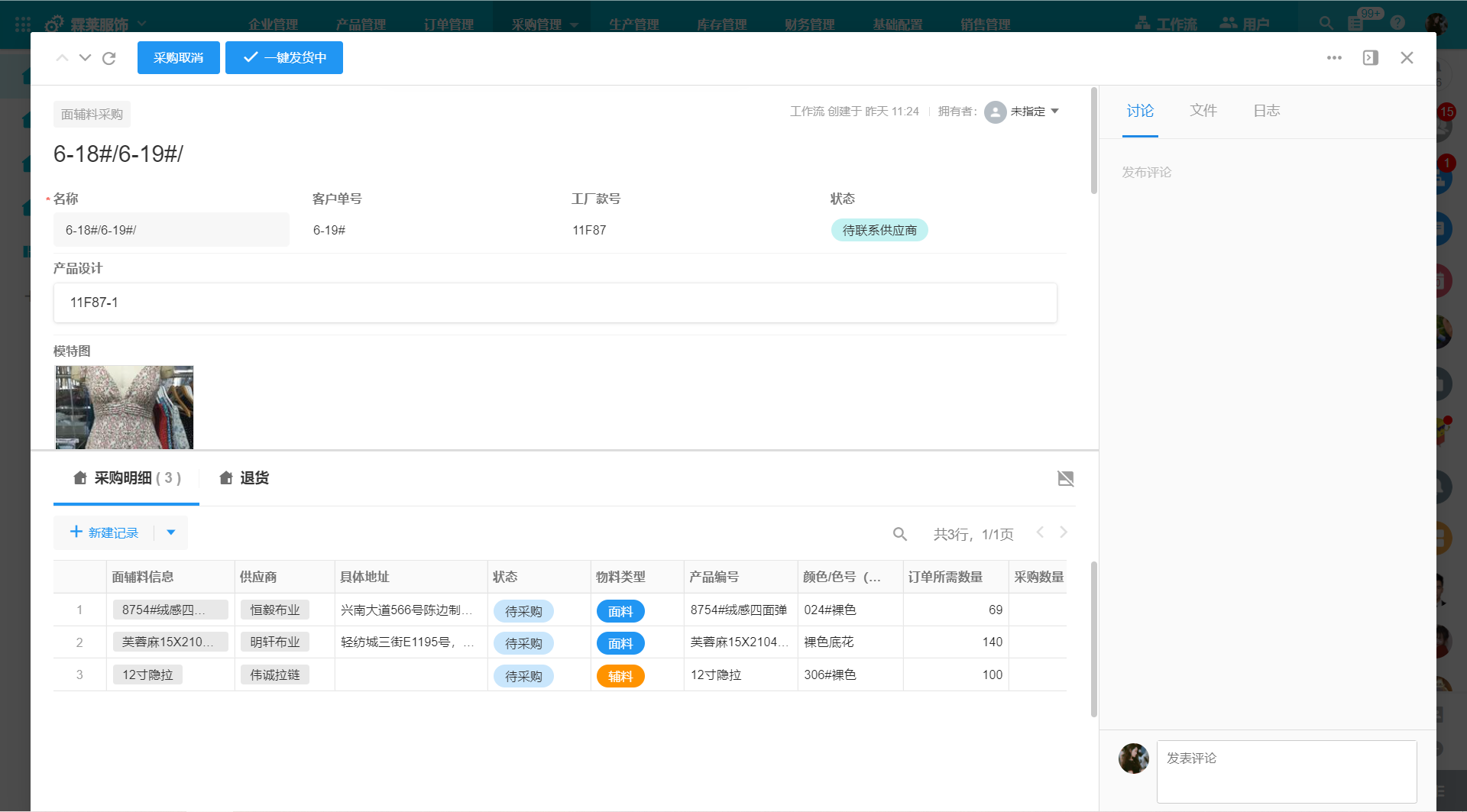Open the 财务管理 menu
The height and width of the screenshot is (812, 1467).
pyautogui.click(x=809, y=24)
